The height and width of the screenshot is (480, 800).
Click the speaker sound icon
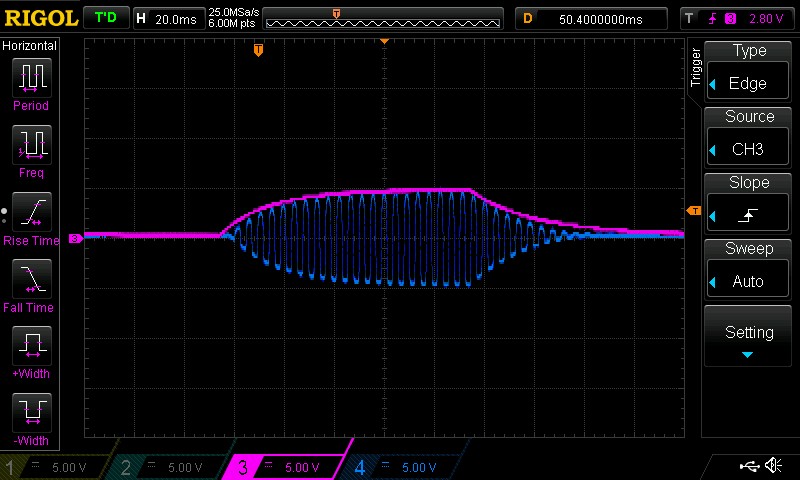(x=773, y=466)
